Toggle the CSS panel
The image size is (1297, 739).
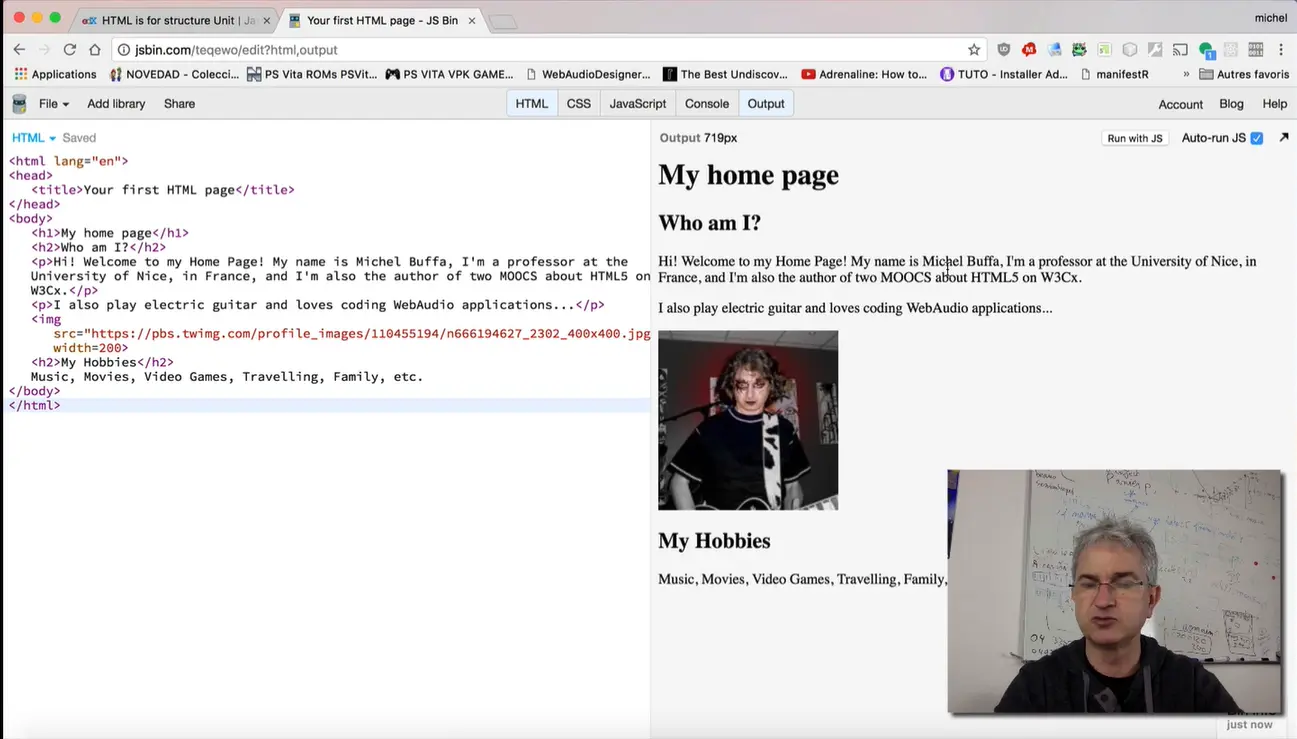[x=578, y=104]
